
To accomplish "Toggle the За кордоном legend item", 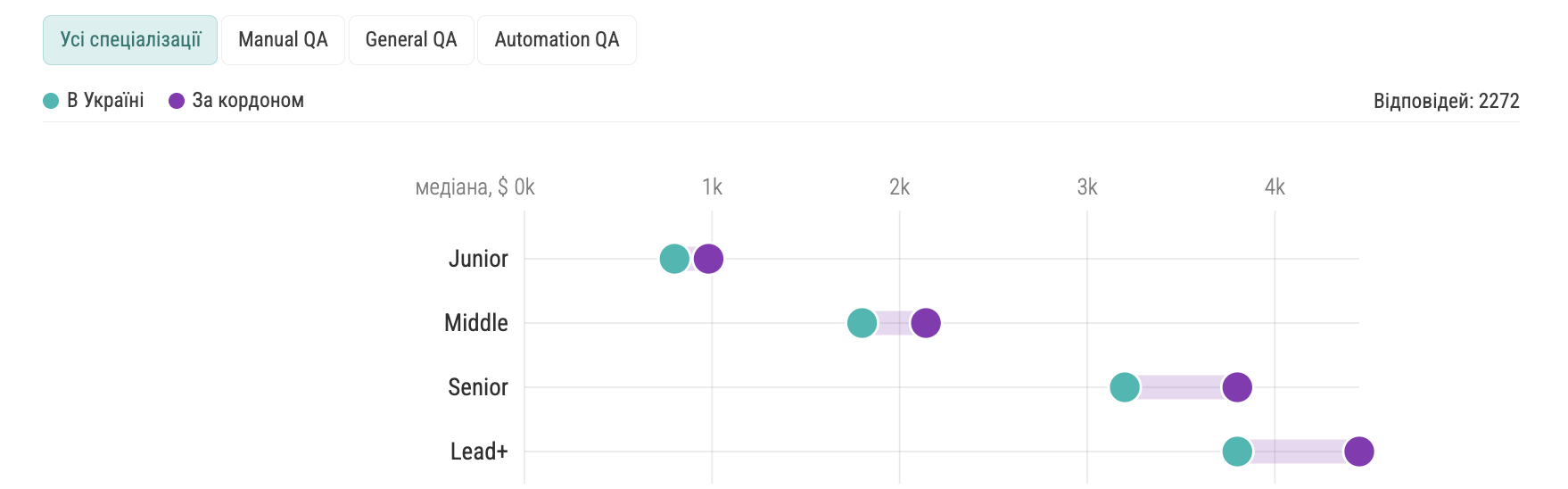I will coord(248,101).
